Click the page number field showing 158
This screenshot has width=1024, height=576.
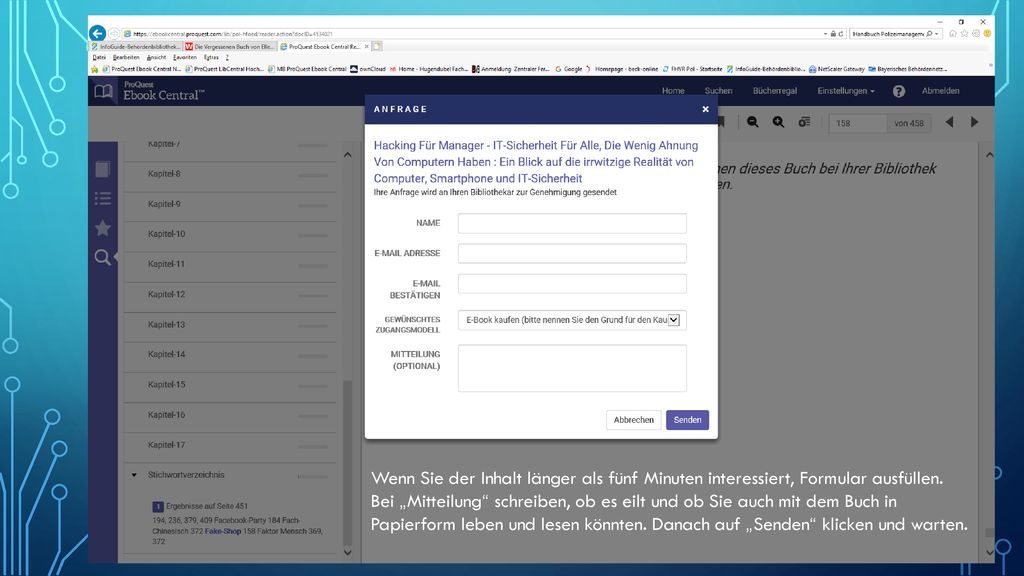coord(857,123)
